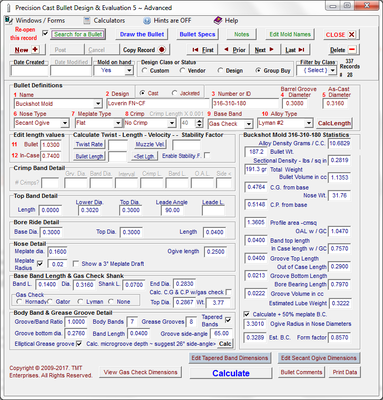Click the Crimp Length spinner arrows

click(x=199, y=123)
